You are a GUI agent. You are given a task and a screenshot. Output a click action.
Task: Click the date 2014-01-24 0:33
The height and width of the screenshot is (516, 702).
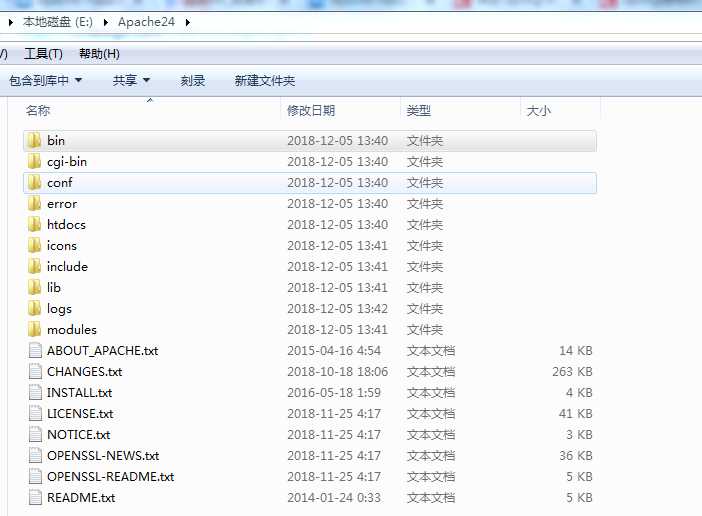[334, 498]
